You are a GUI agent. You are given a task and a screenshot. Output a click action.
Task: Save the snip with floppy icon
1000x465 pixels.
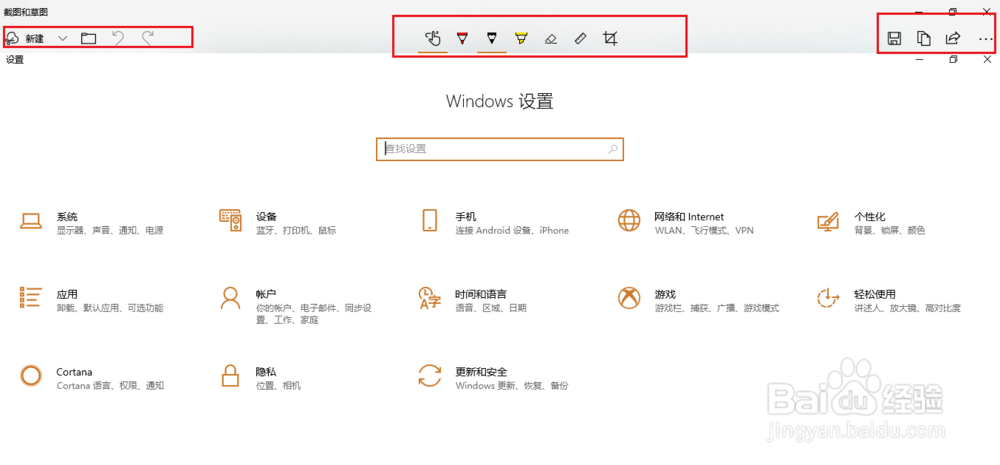894,38
